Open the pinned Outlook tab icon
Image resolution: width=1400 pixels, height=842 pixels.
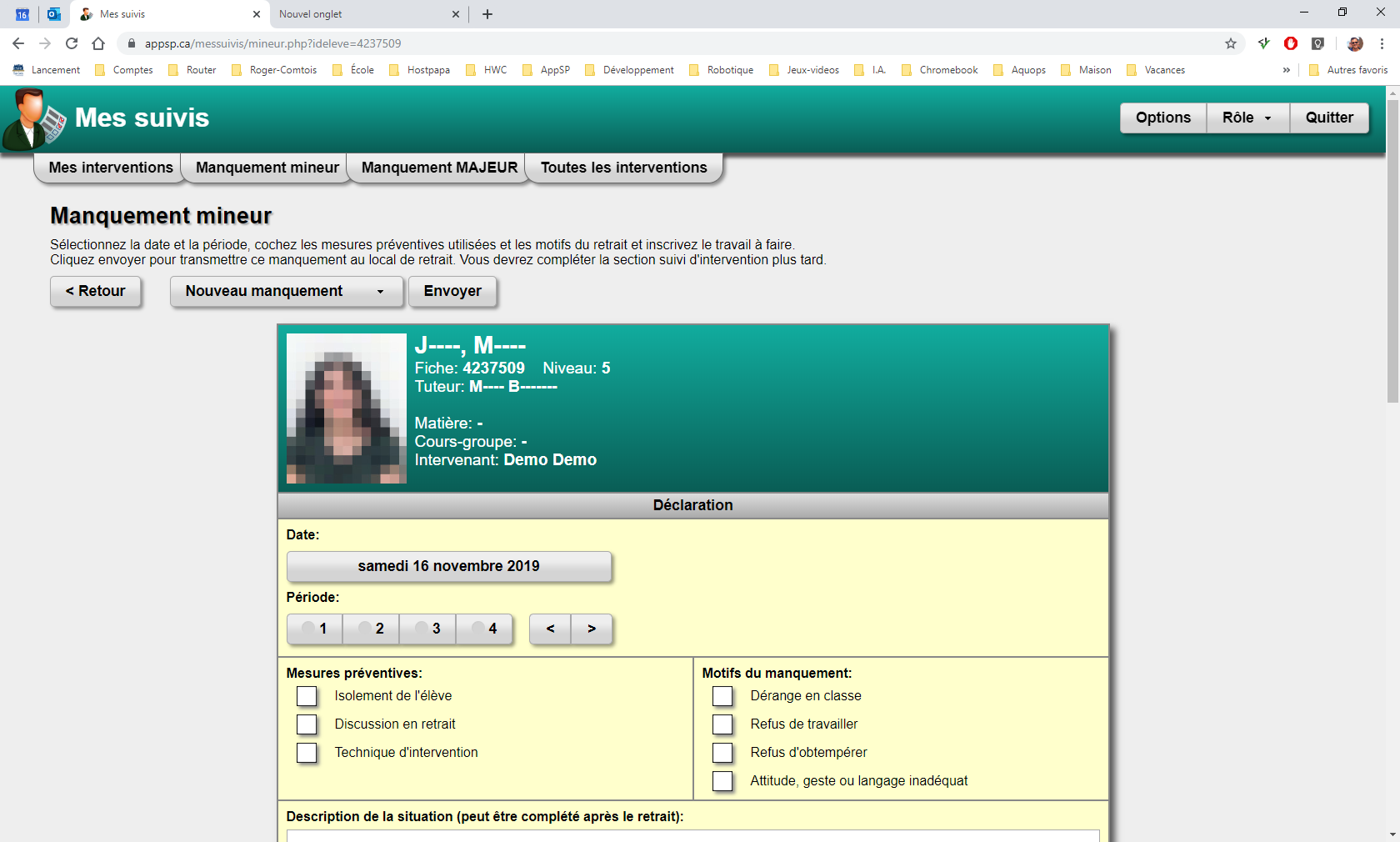53,13
